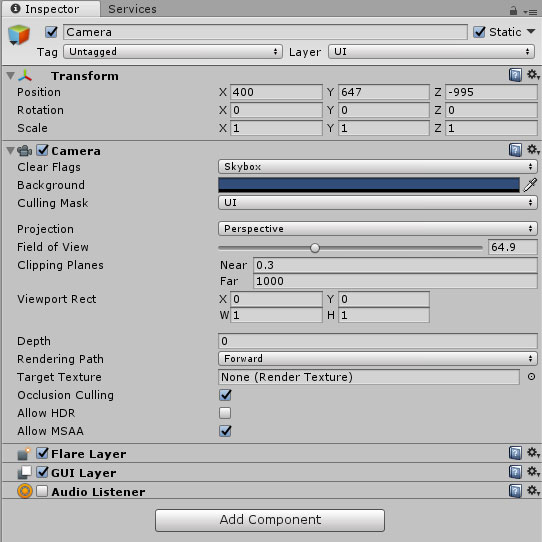Screen dimensions: 542x542
Task: Enable the Audio Listener component checkbox
Action: pos(42,491)
